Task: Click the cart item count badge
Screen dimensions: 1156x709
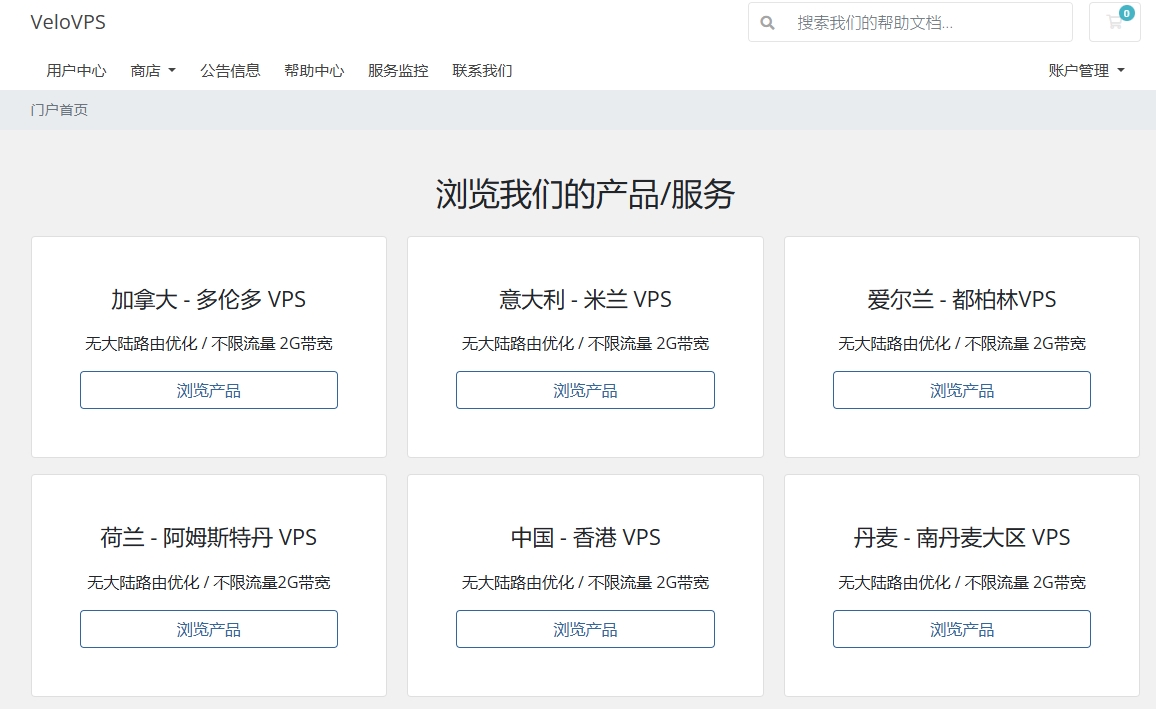Action: tap(1126, 13)
